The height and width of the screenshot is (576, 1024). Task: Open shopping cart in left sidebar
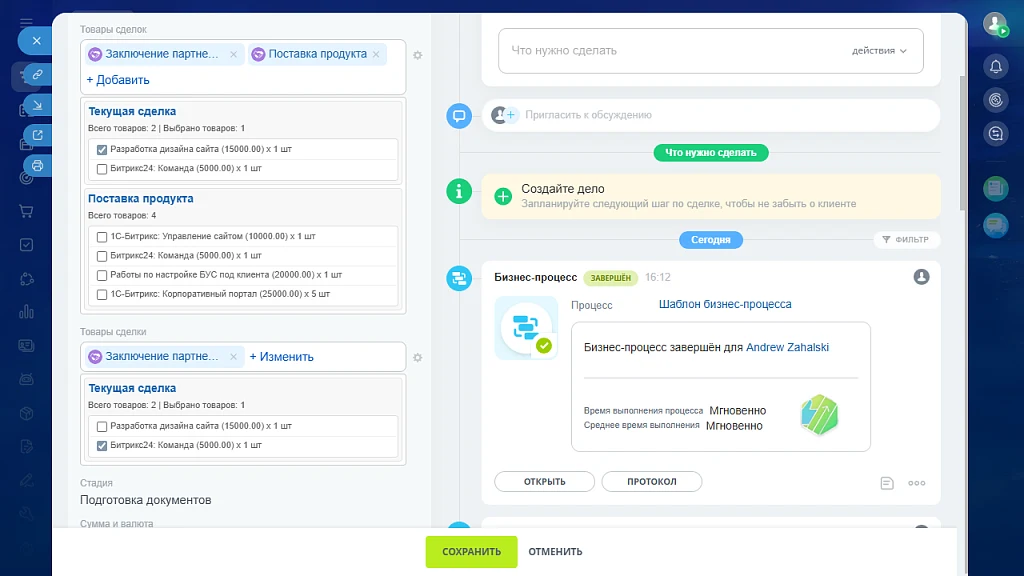tap(26, 211)
